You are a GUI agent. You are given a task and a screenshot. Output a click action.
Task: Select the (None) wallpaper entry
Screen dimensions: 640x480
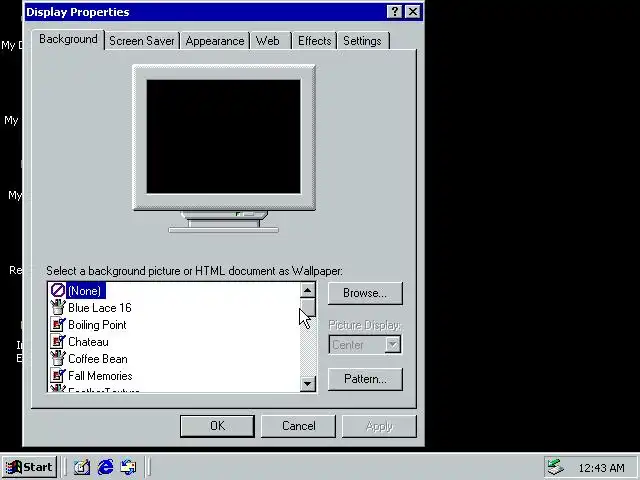84,291
